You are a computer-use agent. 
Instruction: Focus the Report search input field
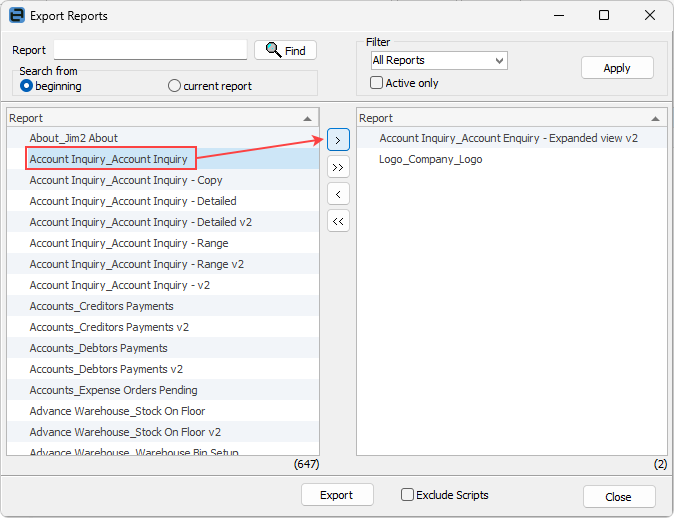tap(150, 50)
